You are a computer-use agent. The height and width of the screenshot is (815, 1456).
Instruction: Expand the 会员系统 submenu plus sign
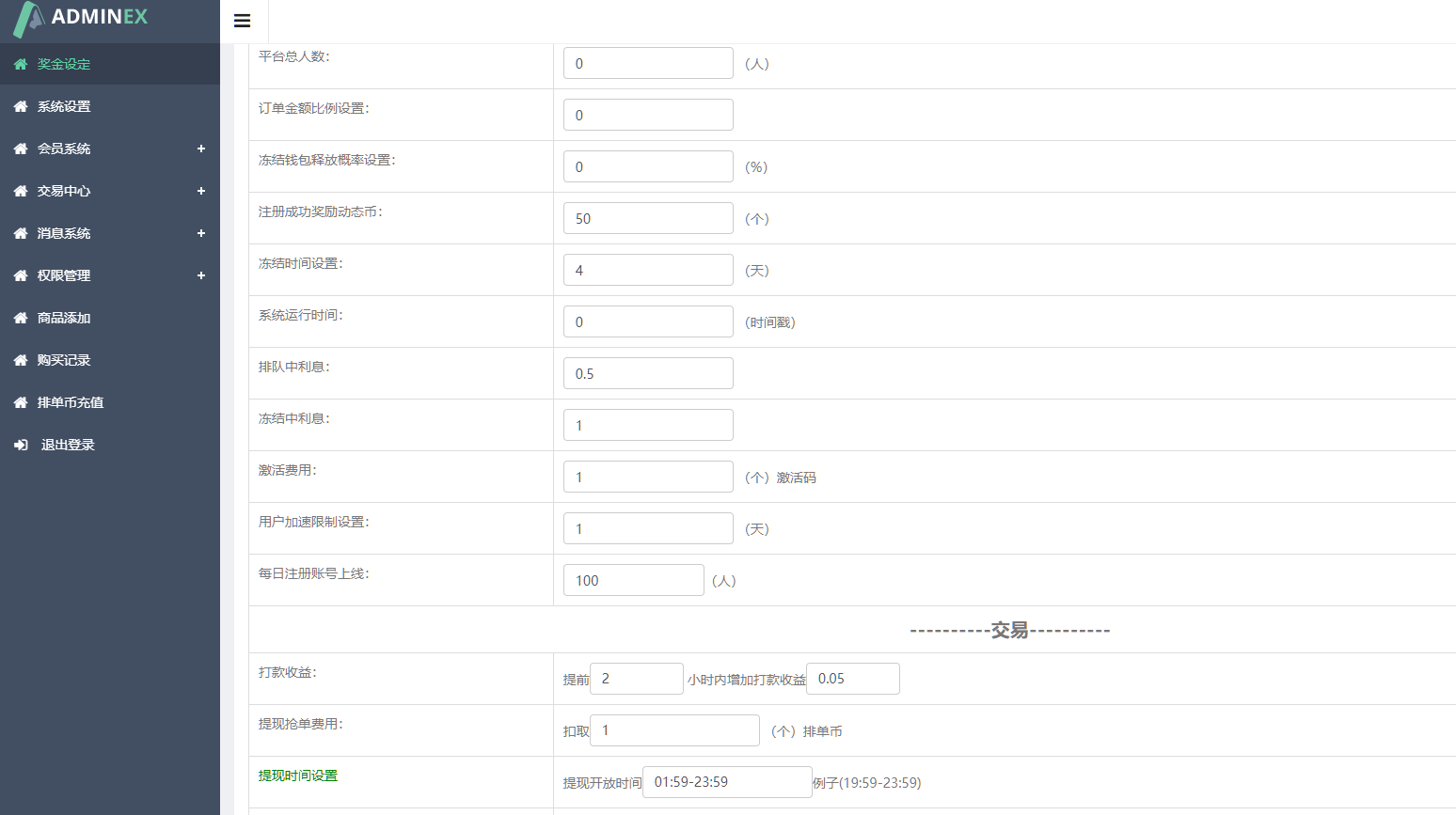(x=200, y=149)
